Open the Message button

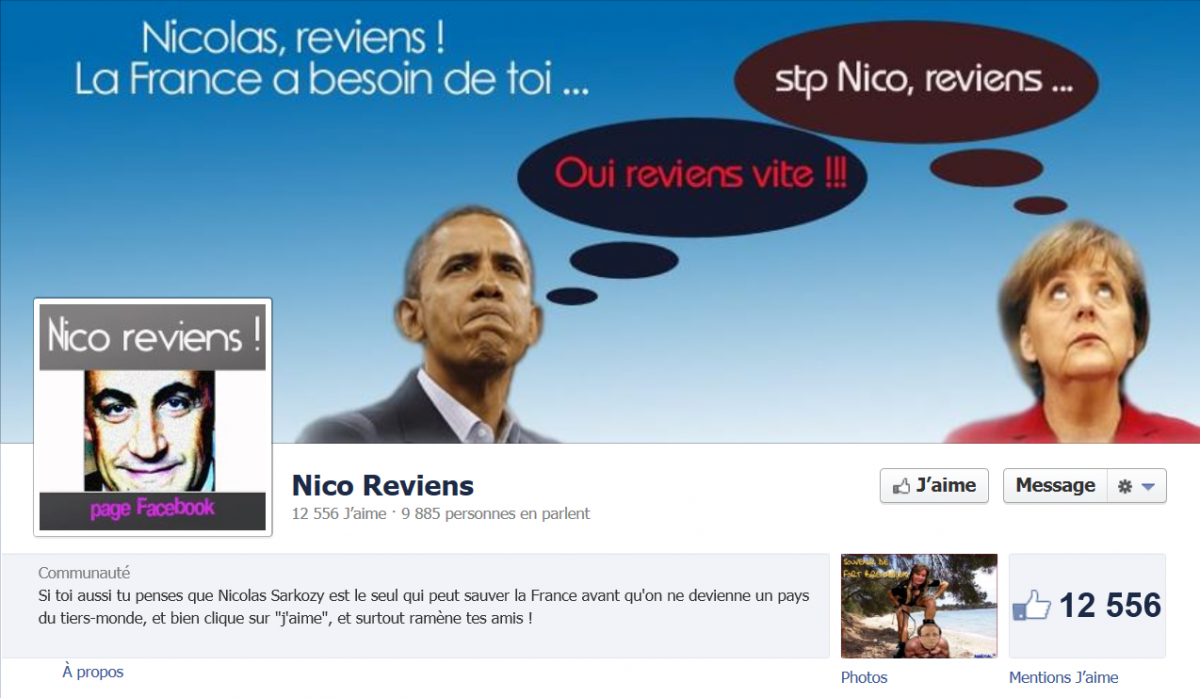click(x=1055, y=485)
